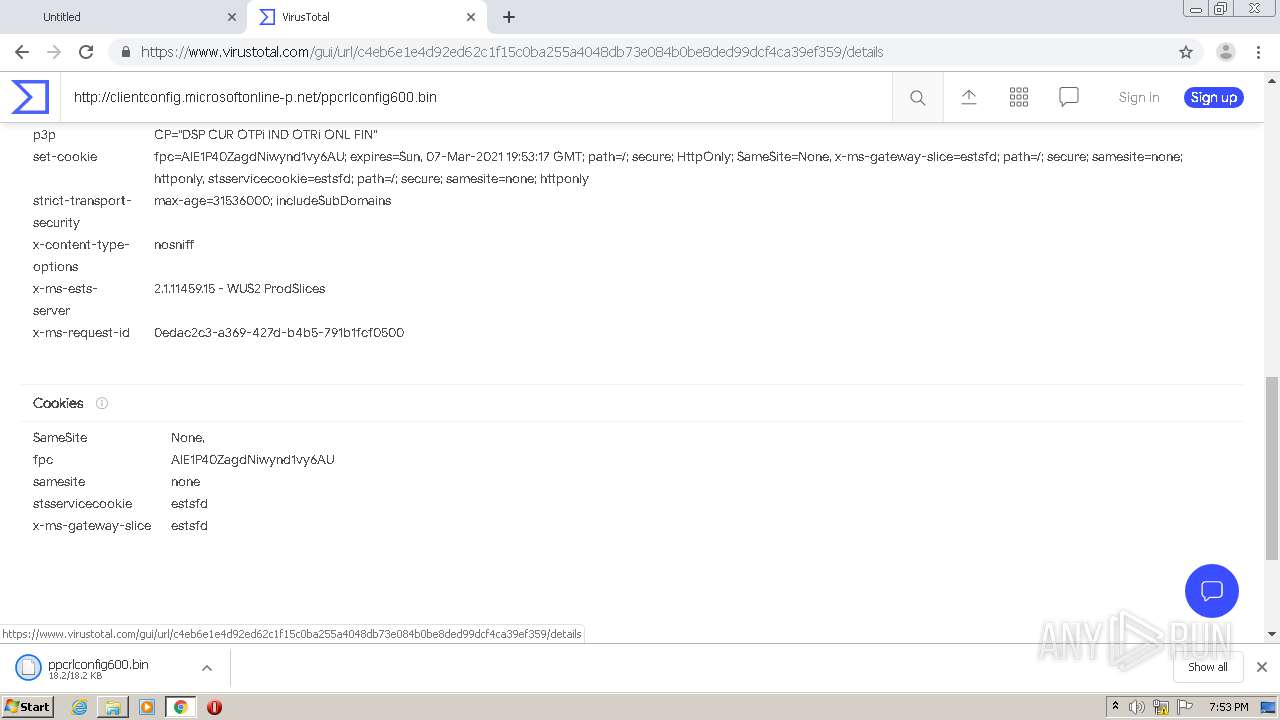Screen dimensions: 1280x720
Task: Click the Sign up button
Action: [x=1214, y=97]
